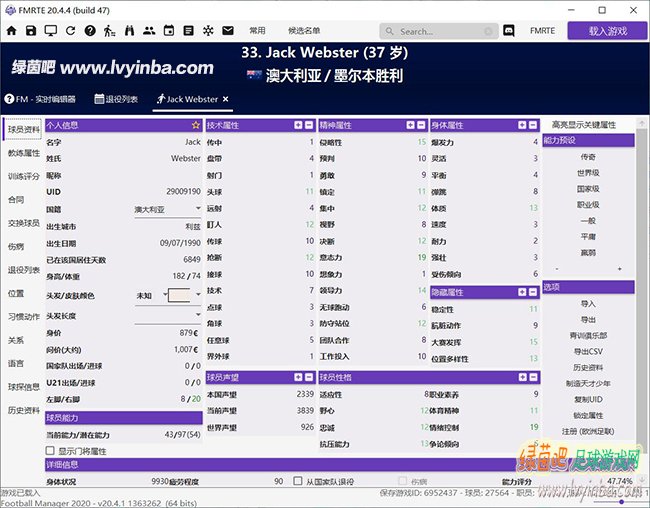Click 锁定属性 option
This screenshot has width=650, height=508.
click(x=588, y=415)
